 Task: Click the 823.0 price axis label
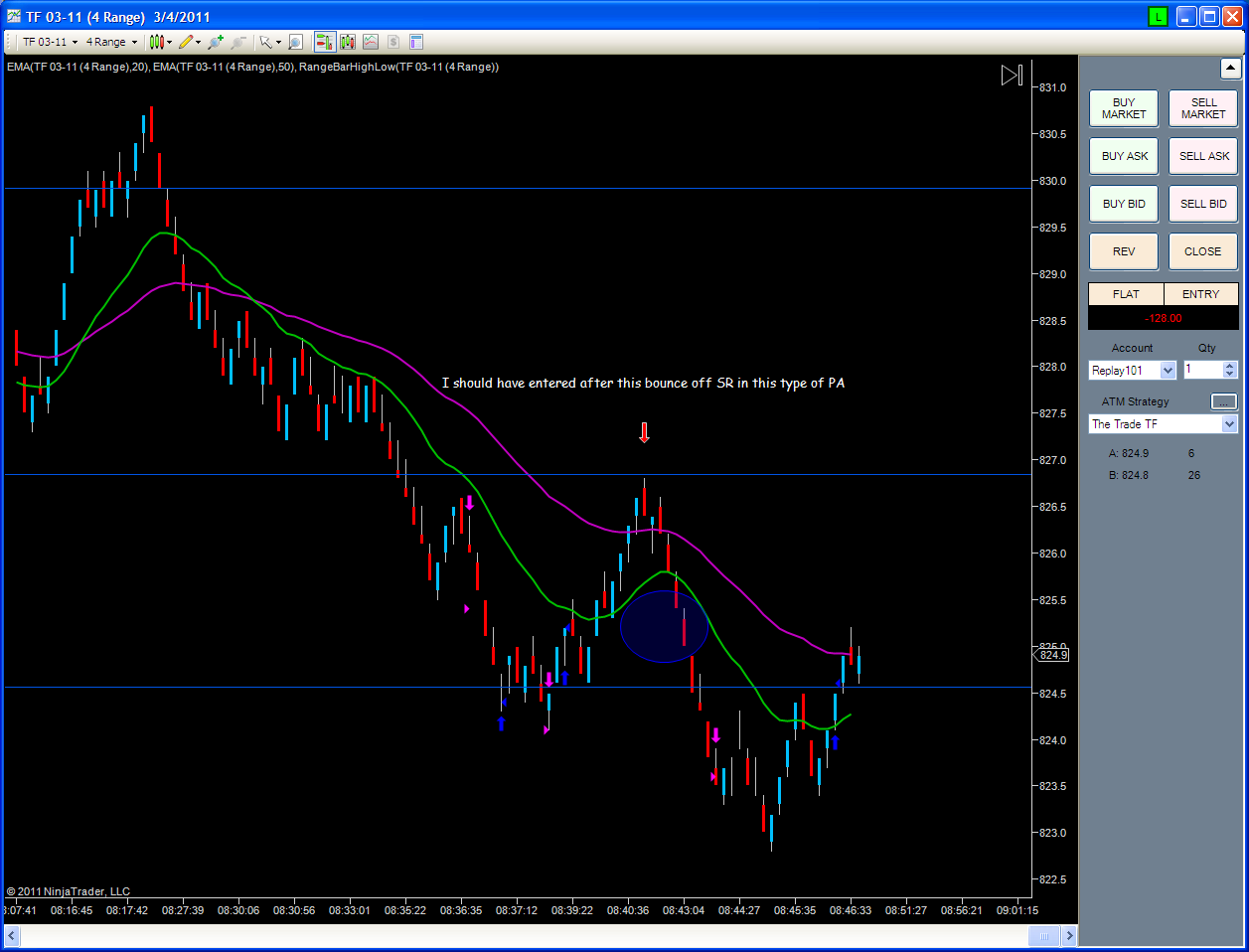pos(1053,833)
